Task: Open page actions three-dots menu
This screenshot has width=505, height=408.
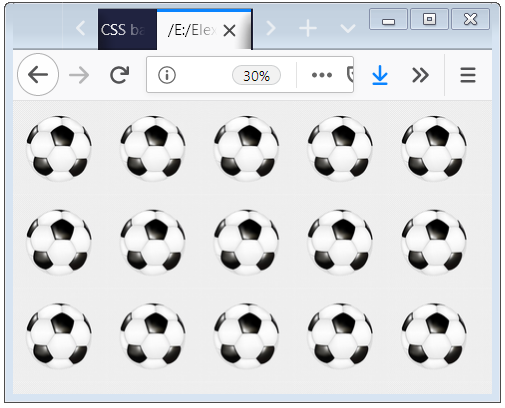Action: click(322, 75)
